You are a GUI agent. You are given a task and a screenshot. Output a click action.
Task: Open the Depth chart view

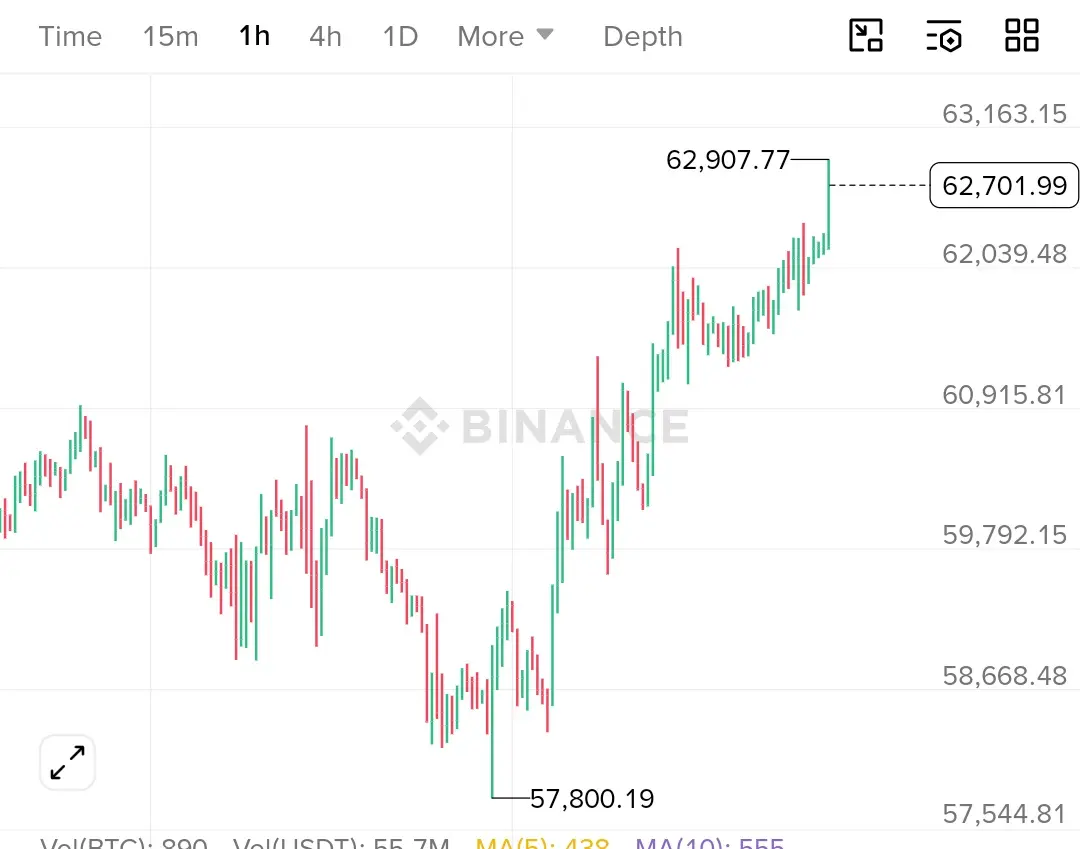[x=643, y=36]
